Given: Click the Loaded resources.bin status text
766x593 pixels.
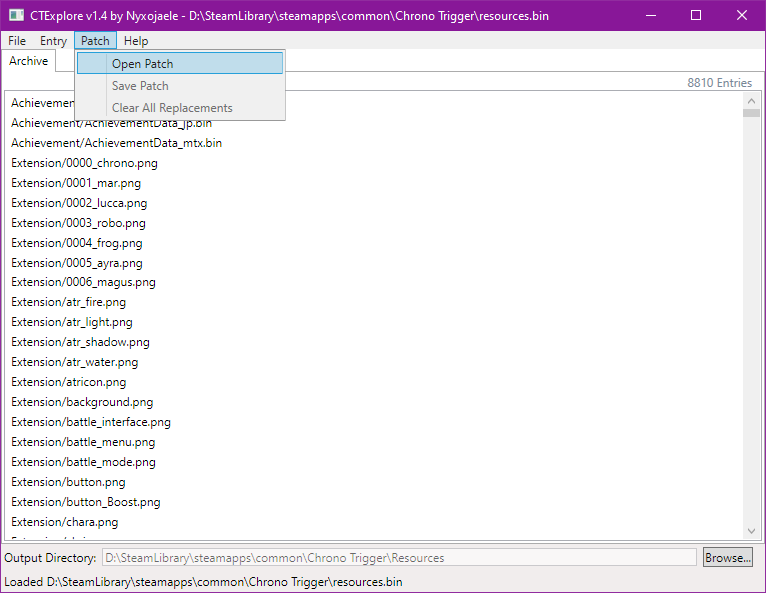Looking at the screenshot, I should (203, 582).
